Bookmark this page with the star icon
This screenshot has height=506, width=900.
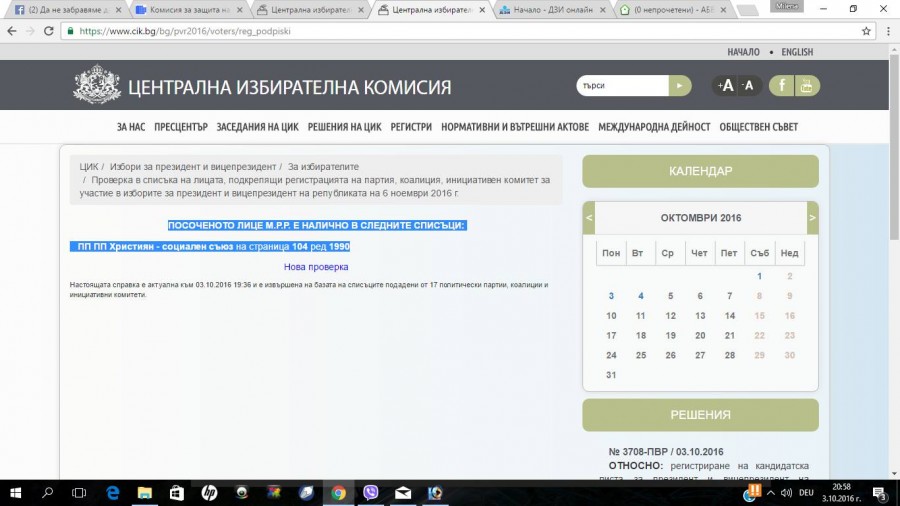click(866, 31)
